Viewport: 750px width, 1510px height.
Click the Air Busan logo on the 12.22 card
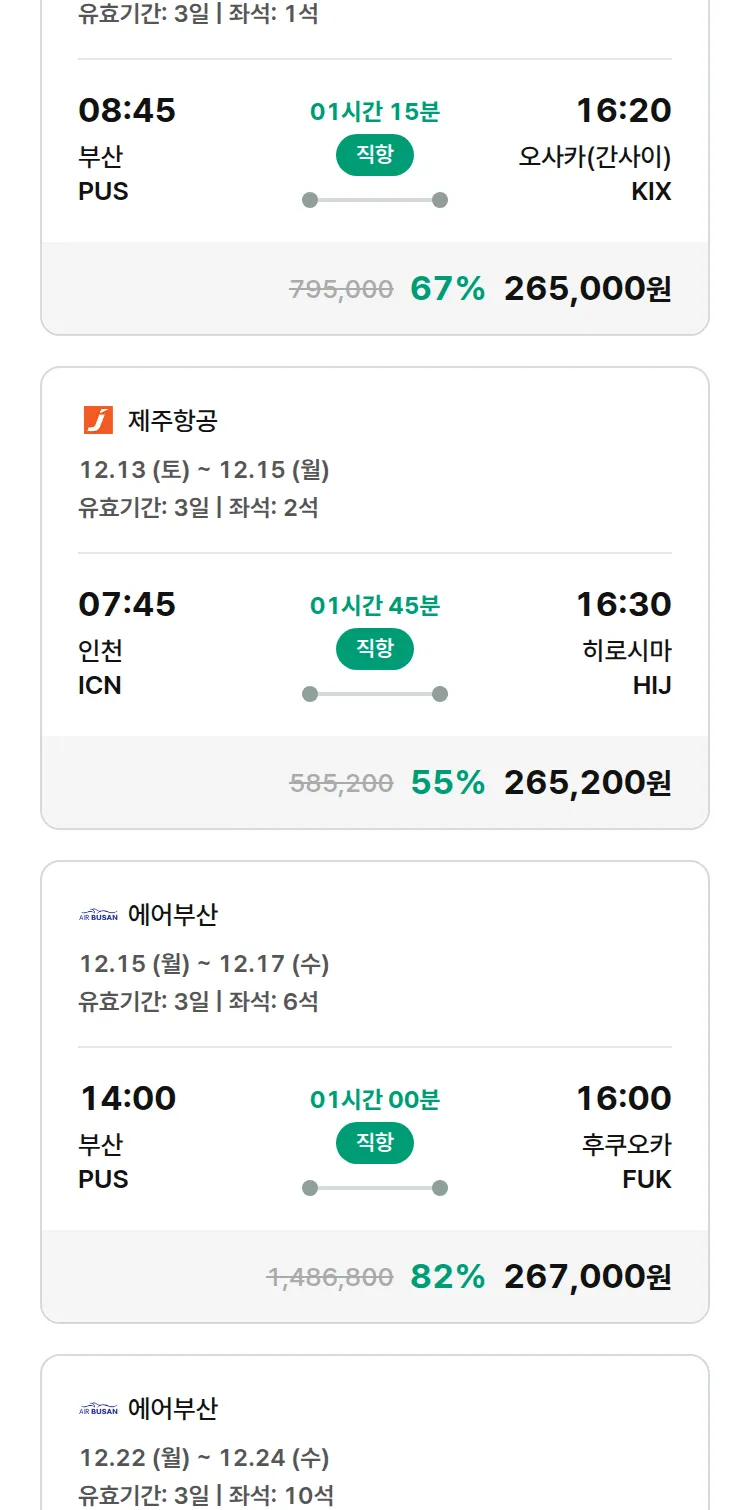pos(98,1408)
